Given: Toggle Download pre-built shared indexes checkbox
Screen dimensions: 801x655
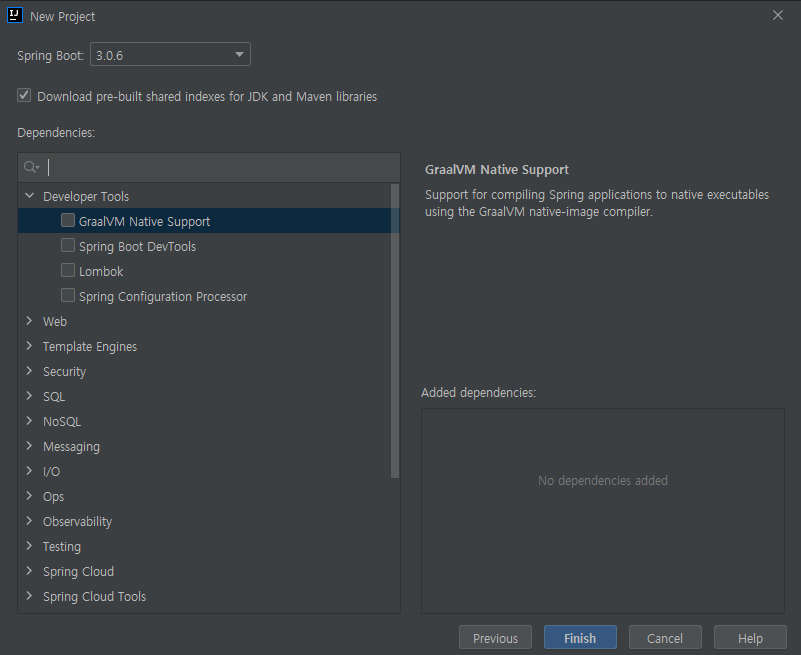Looking at the screenshot, I should click(24, 96).
